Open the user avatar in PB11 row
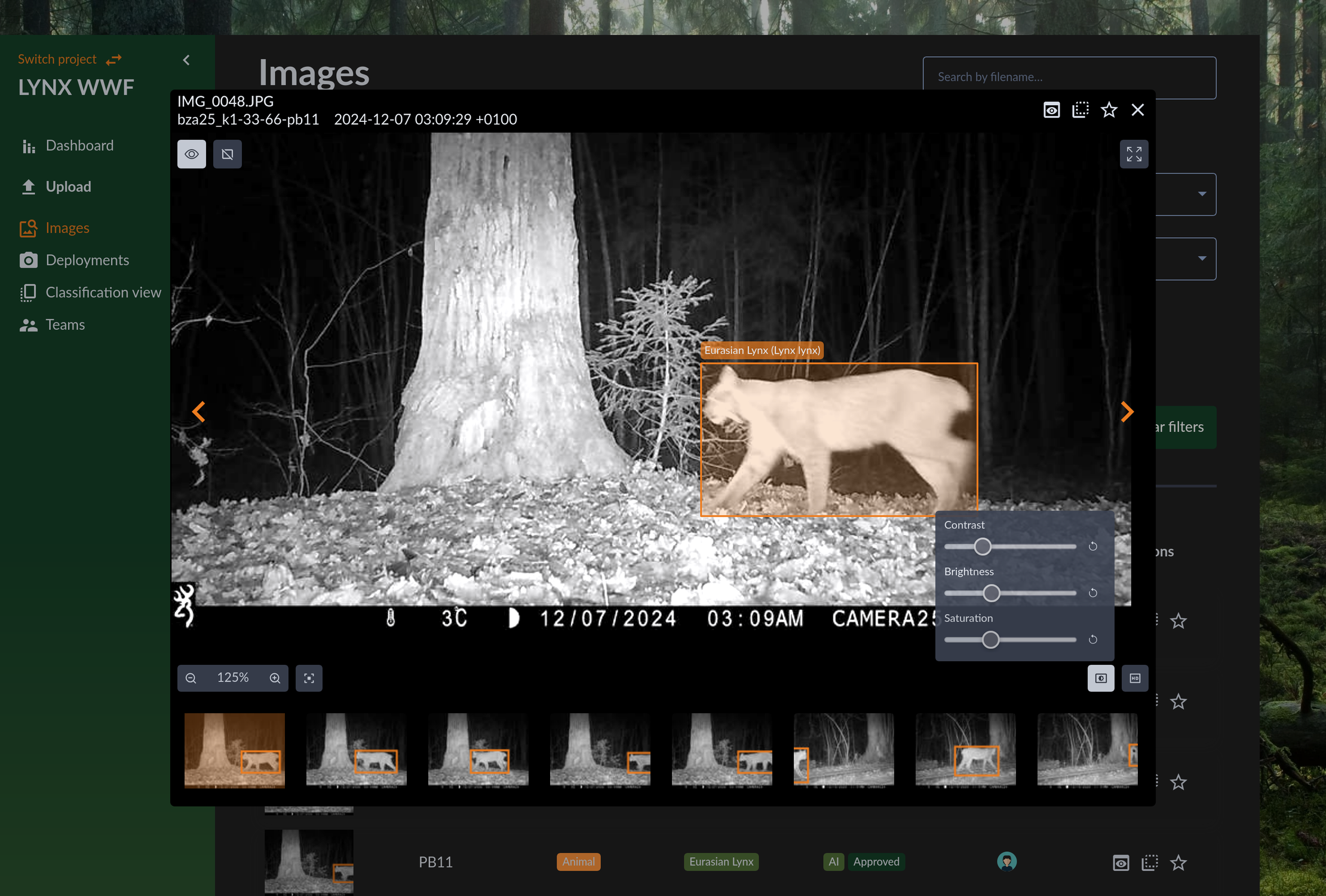 coord(1007,861)
